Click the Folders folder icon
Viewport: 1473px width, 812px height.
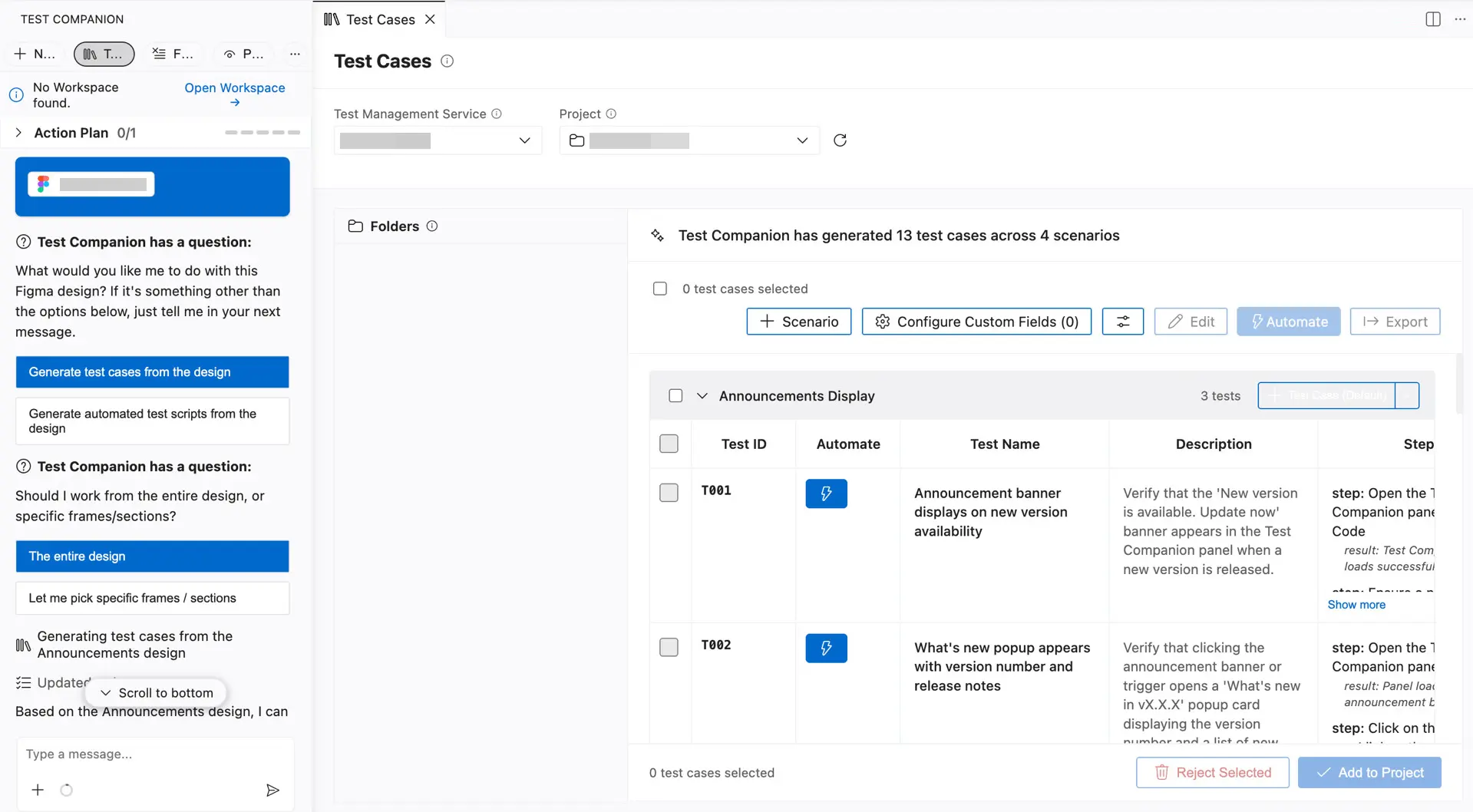point(355,226)
